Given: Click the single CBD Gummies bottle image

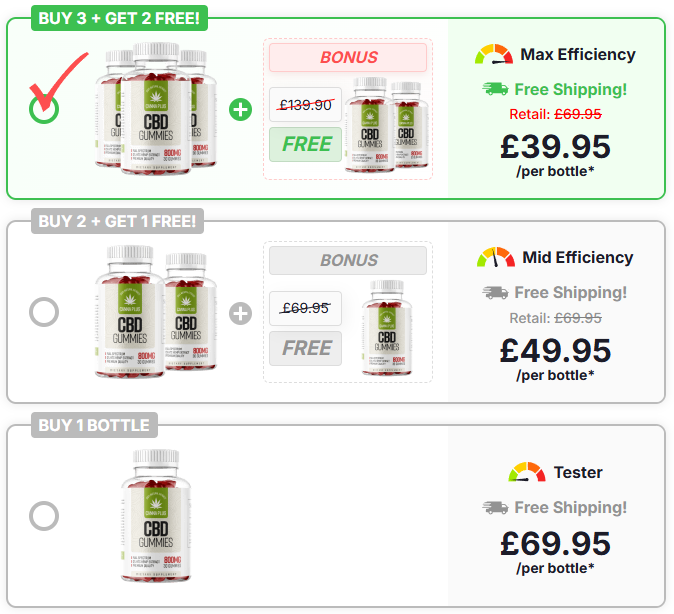Looking at the screenshot, I should [156, 516].
